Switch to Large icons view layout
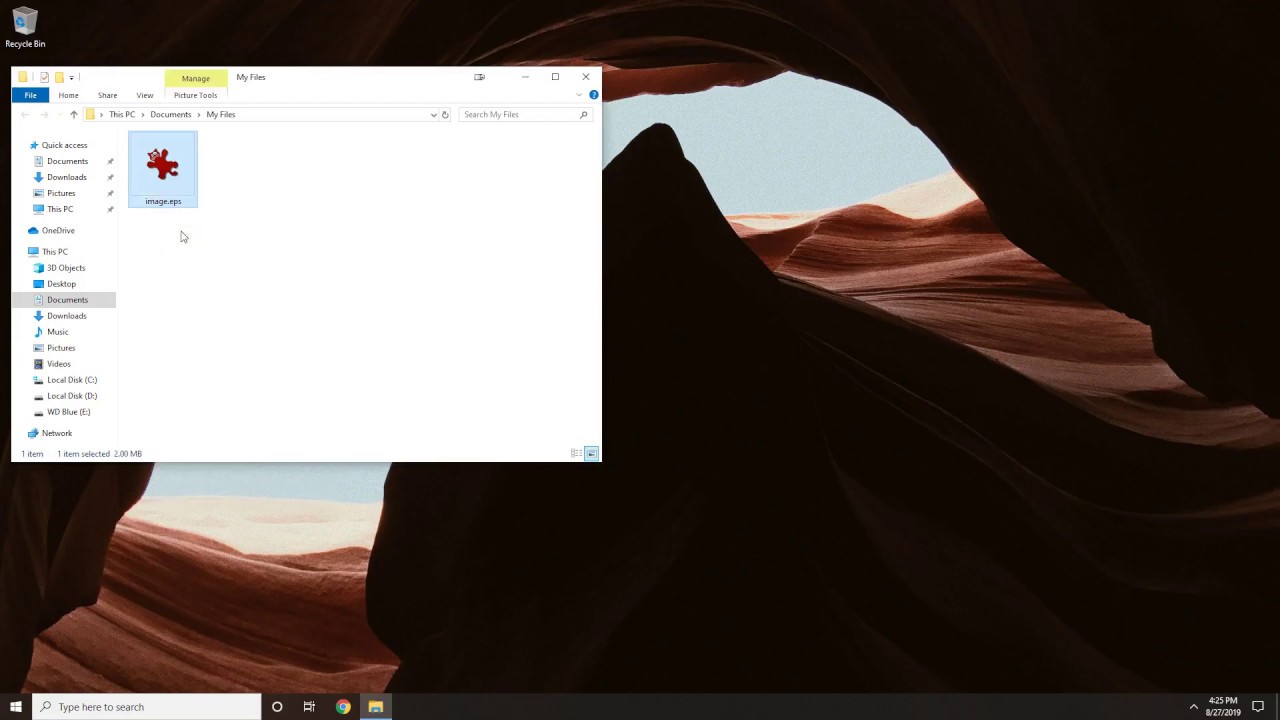1280x720 pixels. tap(591, 454)
